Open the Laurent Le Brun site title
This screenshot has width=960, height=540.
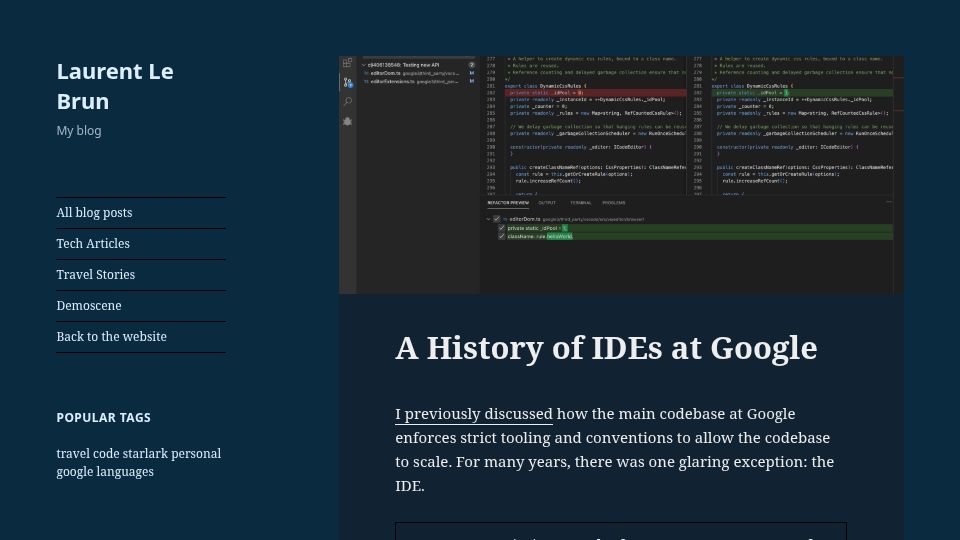pos(114,86)
